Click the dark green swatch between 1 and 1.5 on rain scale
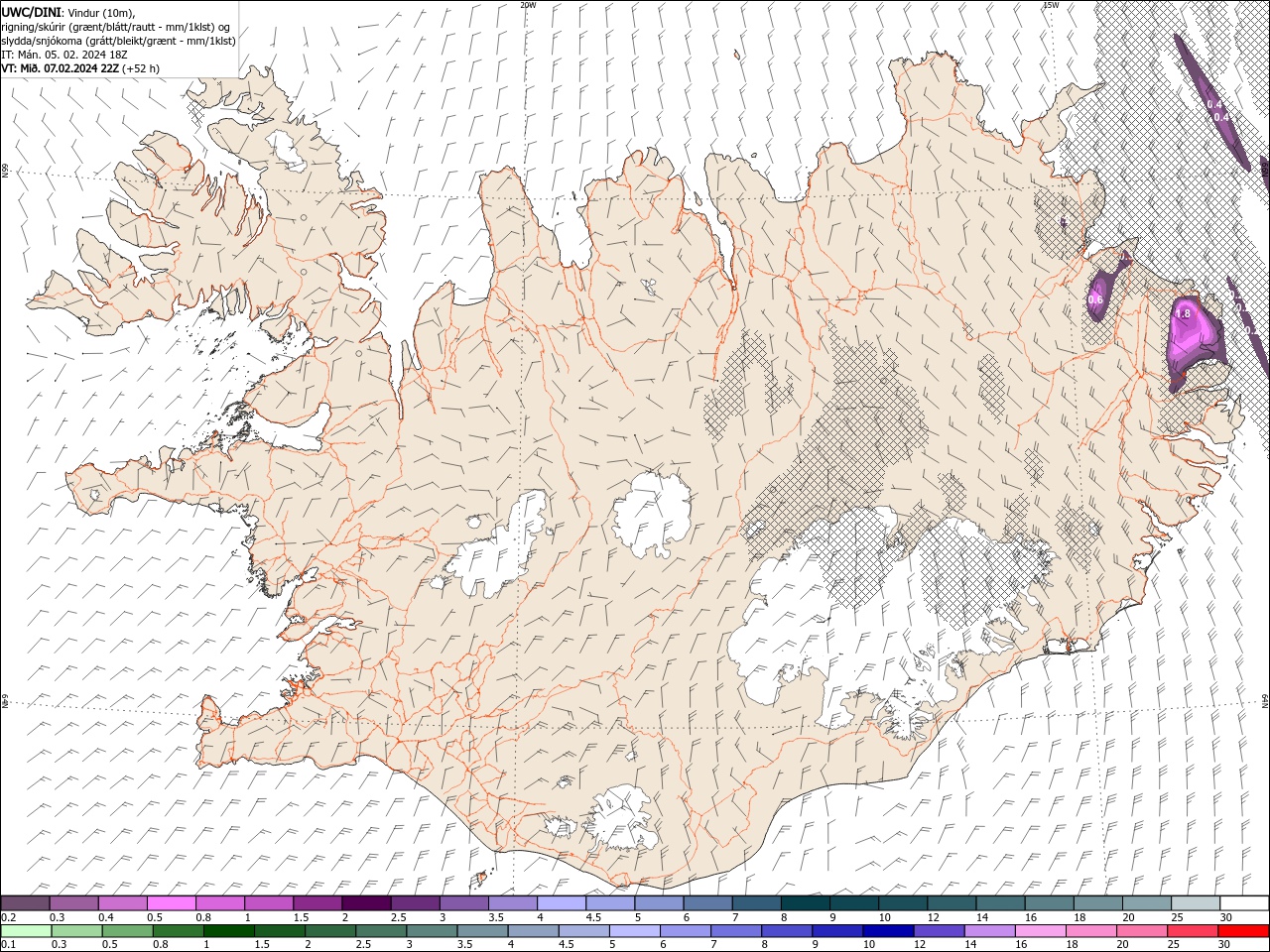 click(229, 931)
